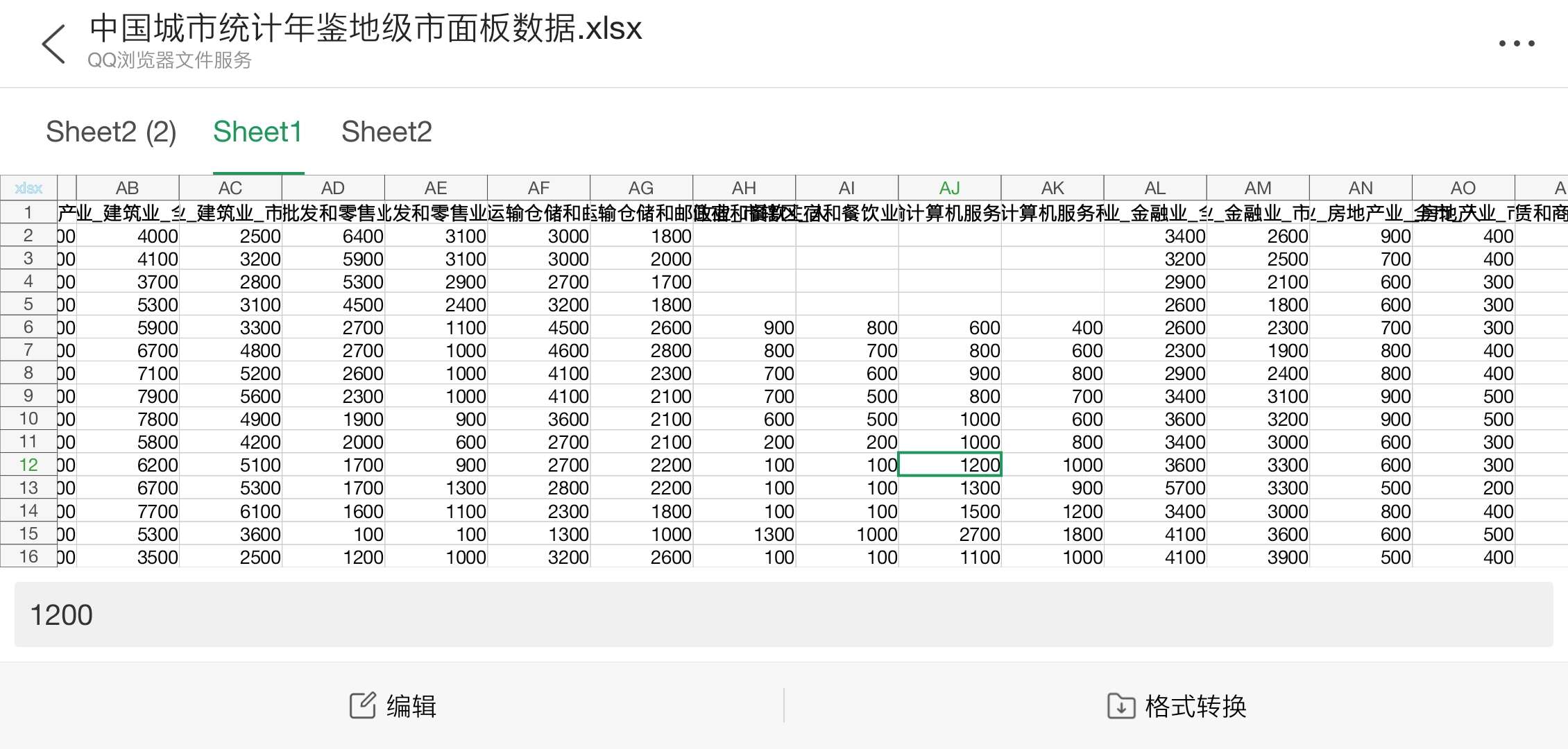Tap the back arrow icon
Viewport: 1568px width, 749px height.
point(54,44)
